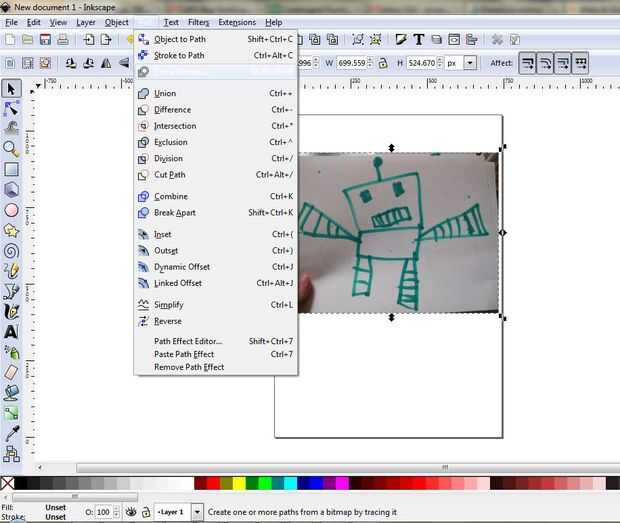This screenshot has width=620, height=523.
Task: Click the Flip vertically icon
Action: pos(124,63)
